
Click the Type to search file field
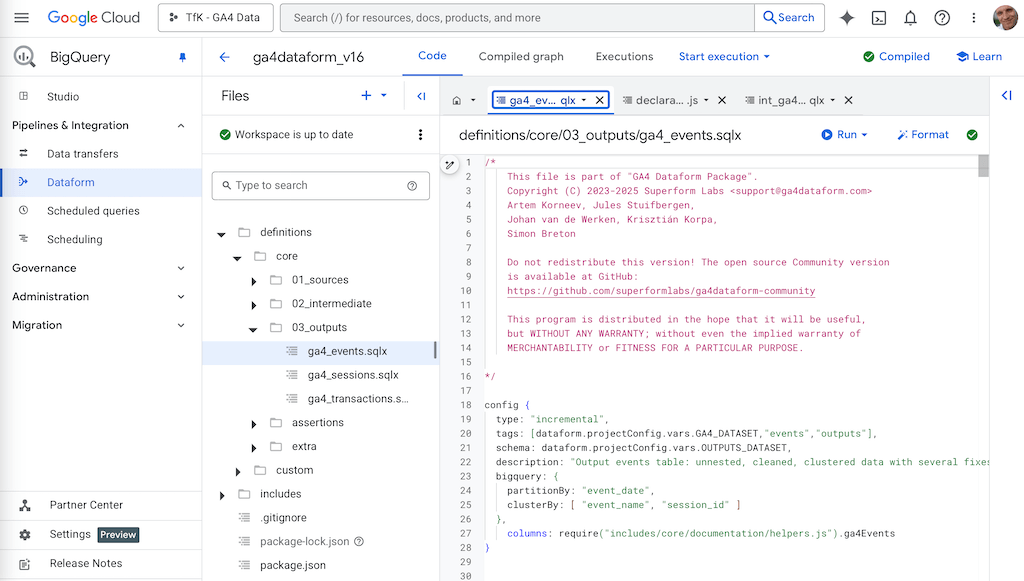pyautogui.click(x=321, y=185)
